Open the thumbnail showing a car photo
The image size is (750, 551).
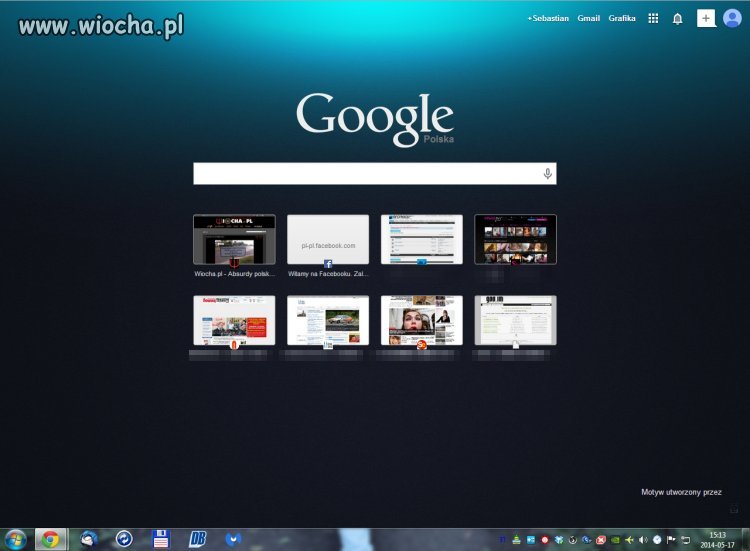point(328,320)
